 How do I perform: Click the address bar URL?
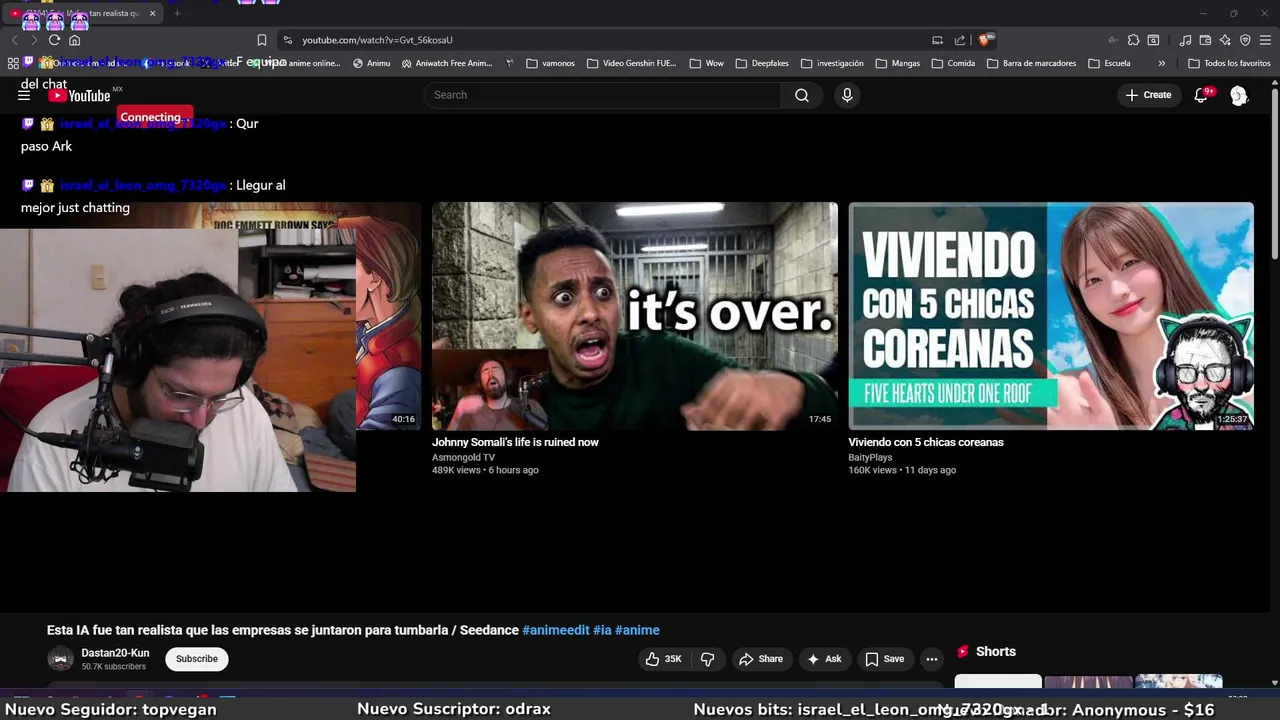pos(378,40)
